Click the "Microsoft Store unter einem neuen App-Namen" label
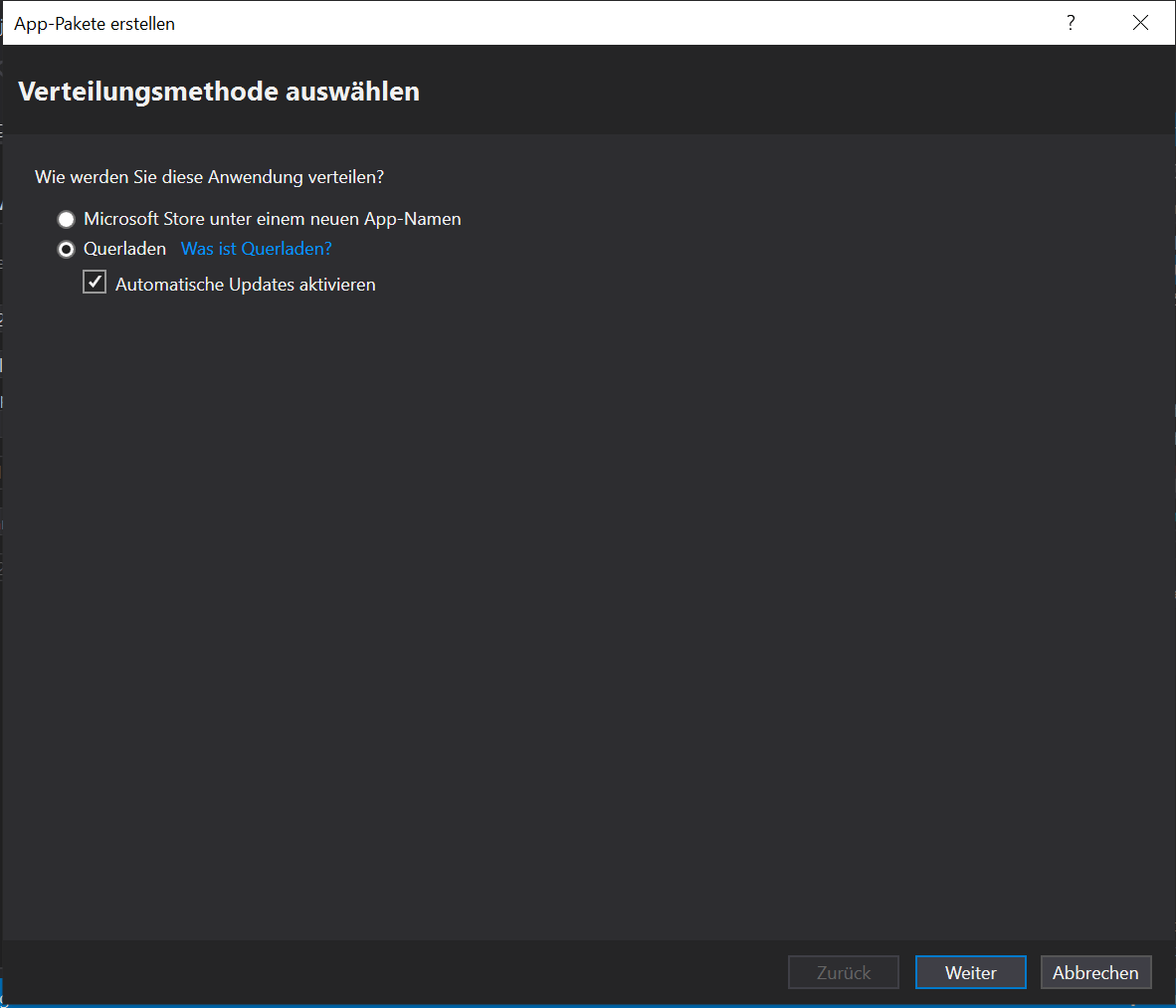1176x1008 pixels. click(x=272, y=219)
